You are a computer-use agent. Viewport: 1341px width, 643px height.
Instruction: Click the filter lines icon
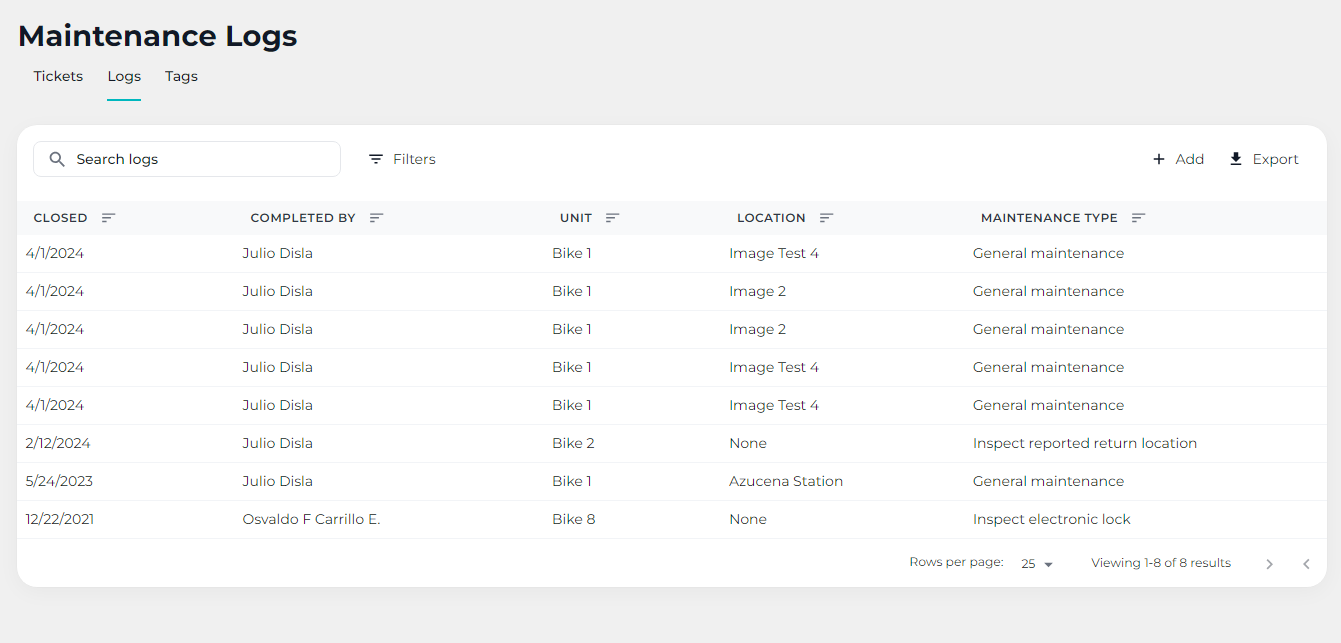pos(376,159)
